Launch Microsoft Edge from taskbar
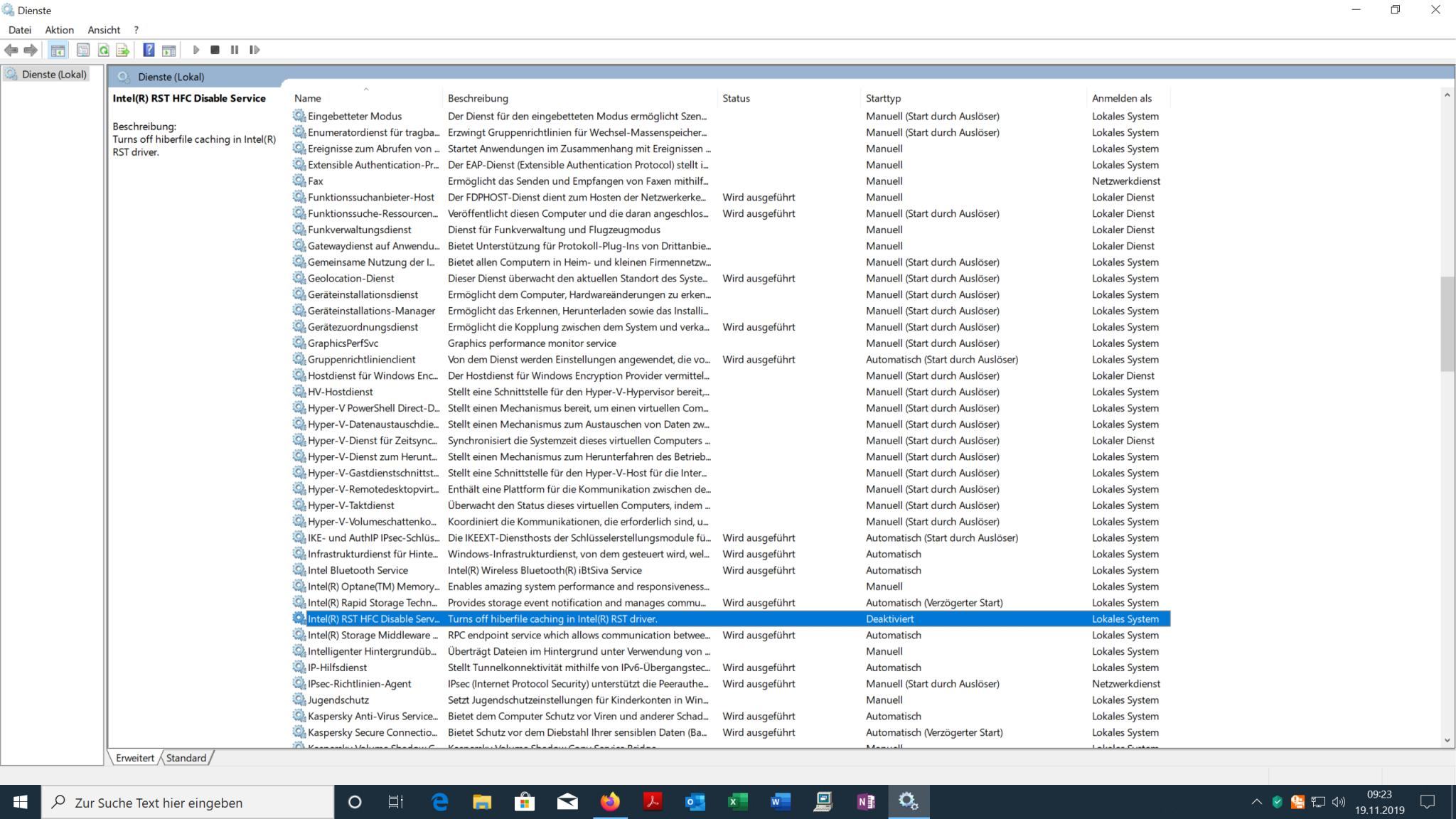1456x819 pixels. click(440, 802)
